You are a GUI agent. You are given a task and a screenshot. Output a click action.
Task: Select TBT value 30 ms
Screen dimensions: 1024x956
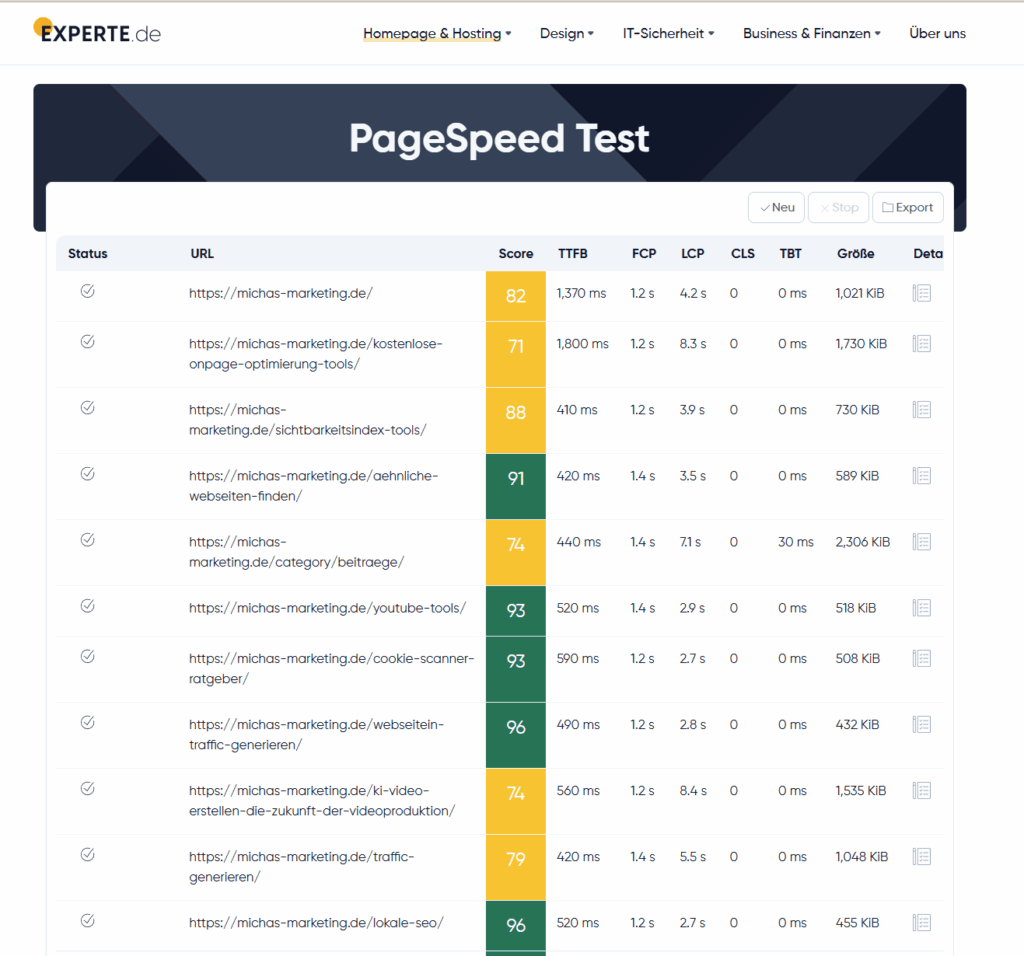pos(795,541)
